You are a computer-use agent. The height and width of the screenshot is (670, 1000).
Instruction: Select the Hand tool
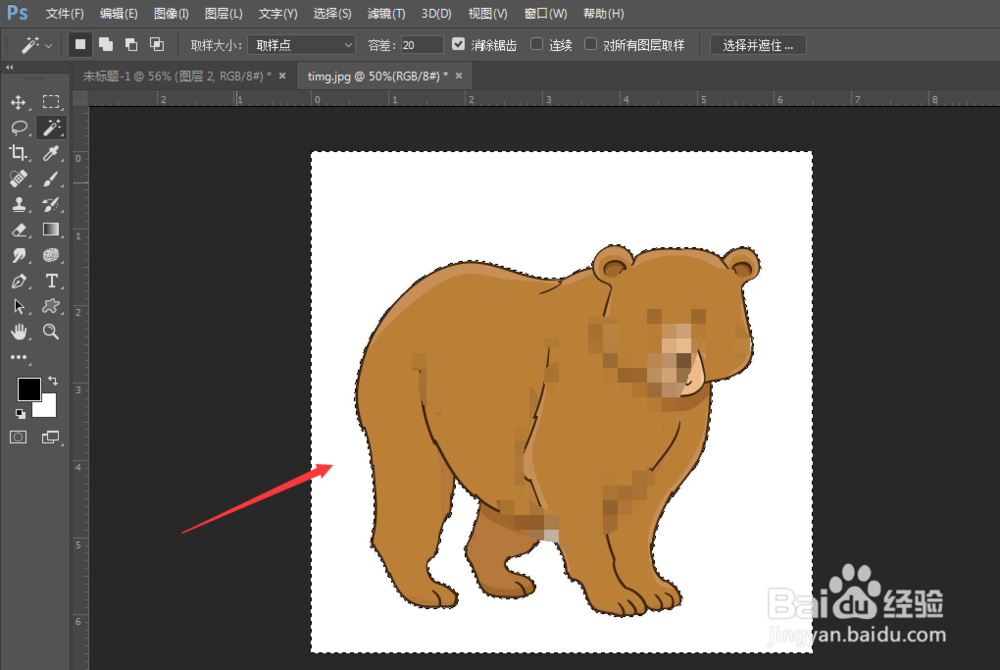18,331
